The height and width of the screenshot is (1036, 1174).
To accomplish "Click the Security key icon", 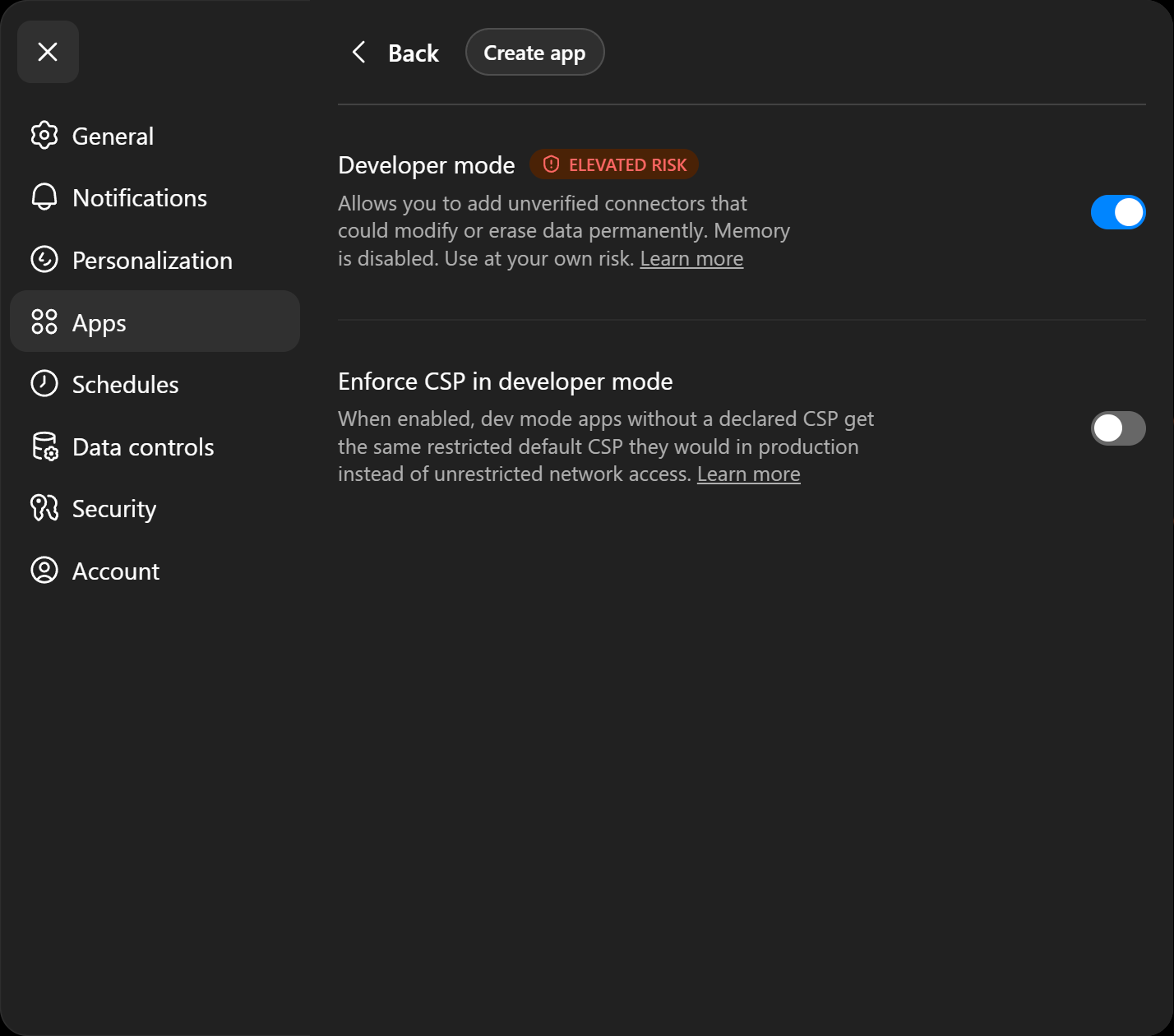I will pos(44,508).
